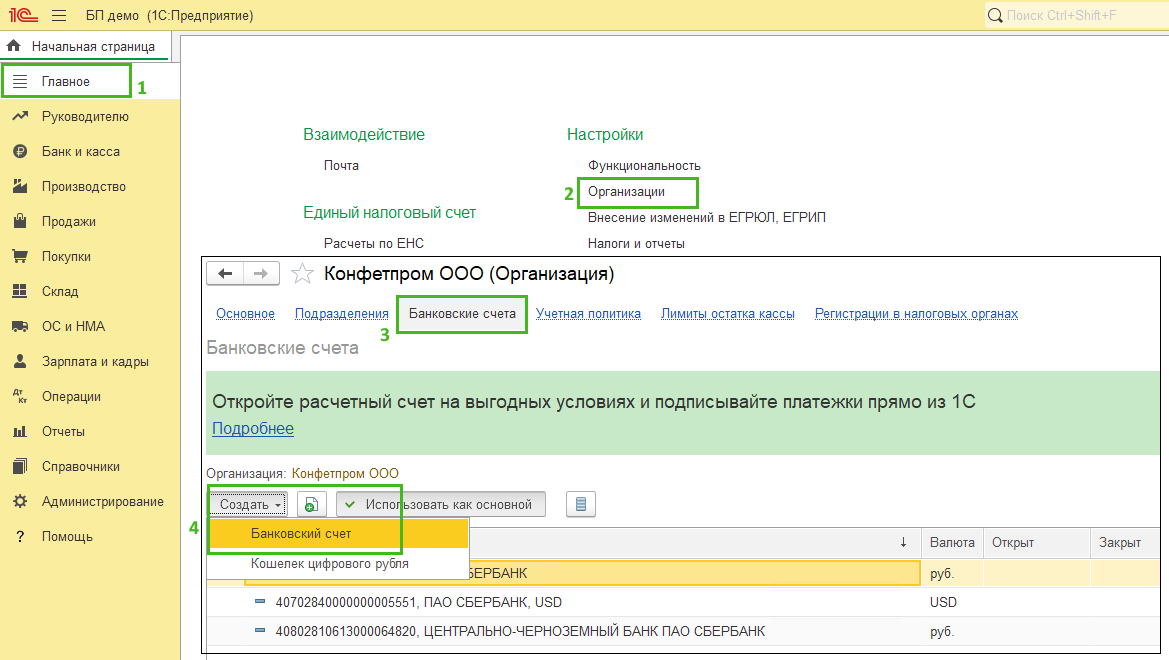The width and height of the screenshot is (1169, 660).
Task: Click the Склад grid icon
Action: (20, 292)
